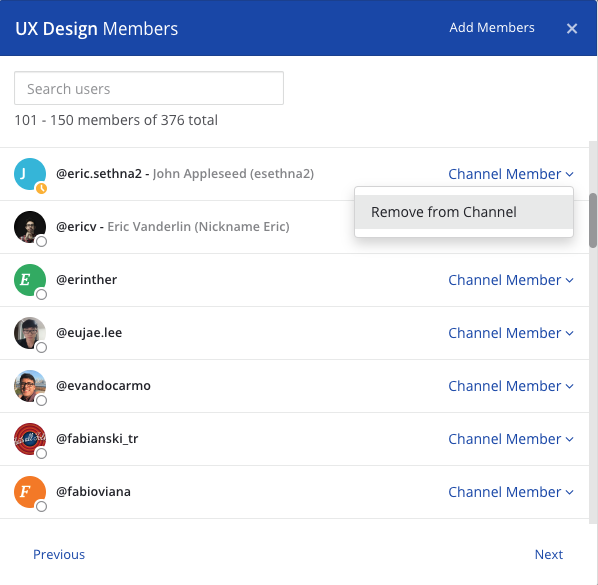Click the @eujae.lee username
Screen dimensions: 598x585
89,333
